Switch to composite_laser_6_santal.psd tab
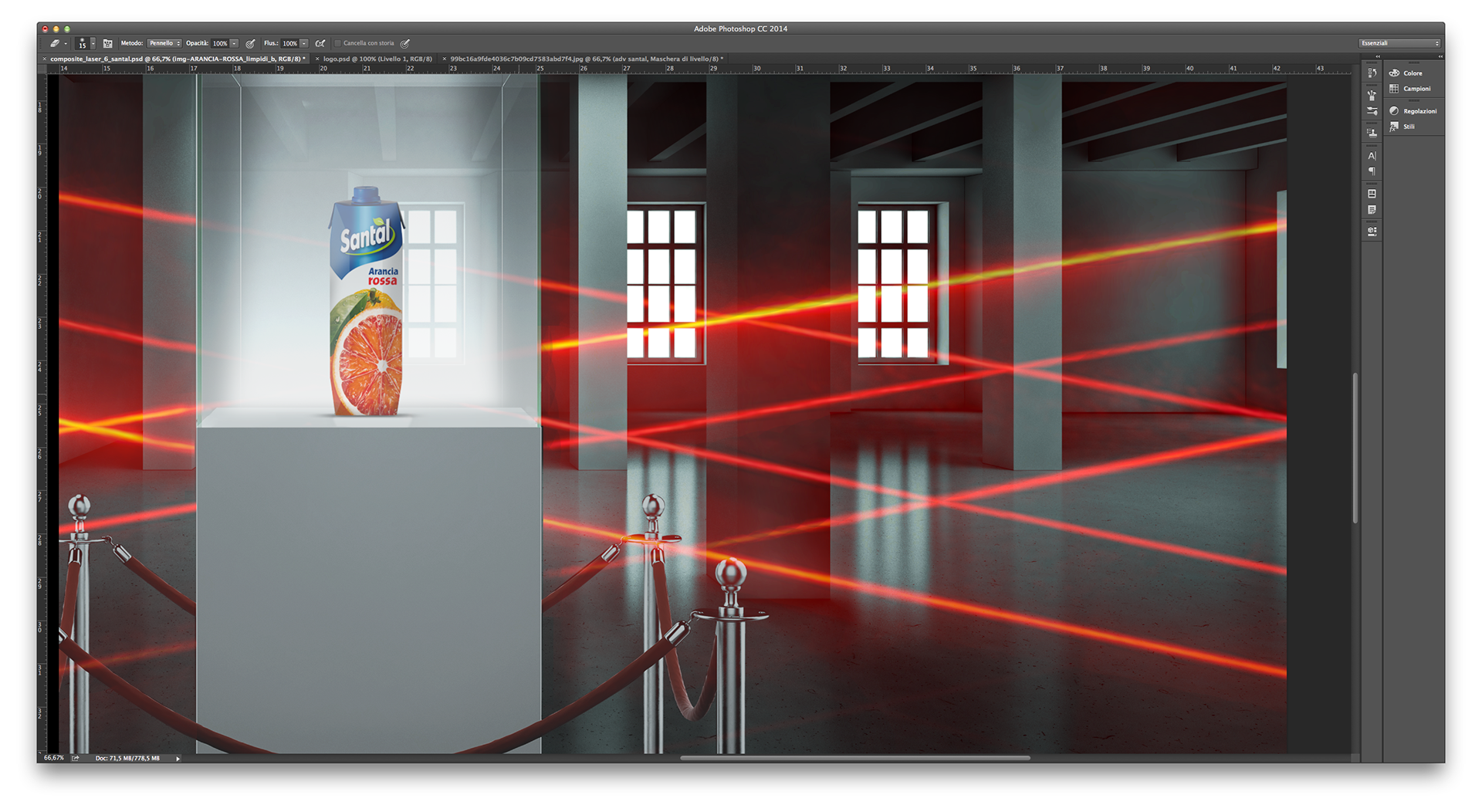 pos(178,59)
